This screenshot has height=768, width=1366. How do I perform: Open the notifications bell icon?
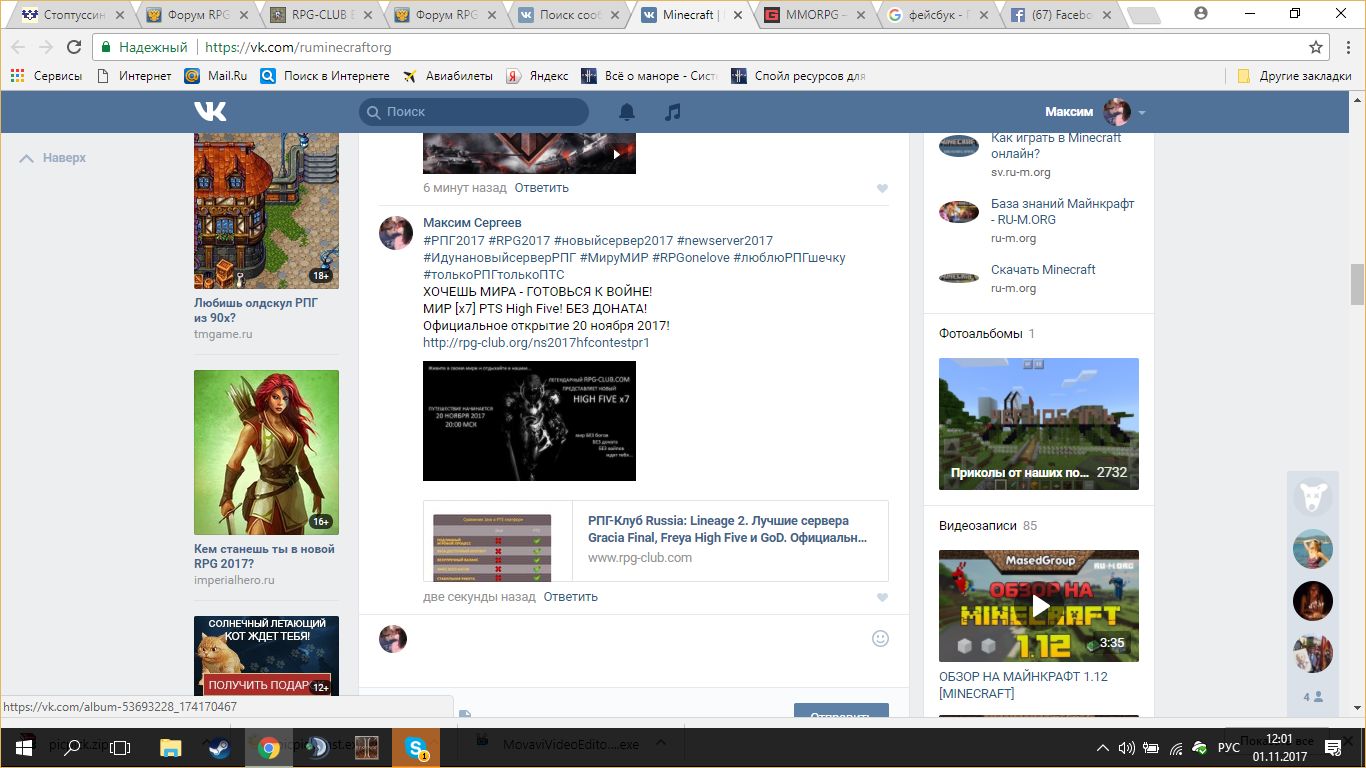point(627,112)
